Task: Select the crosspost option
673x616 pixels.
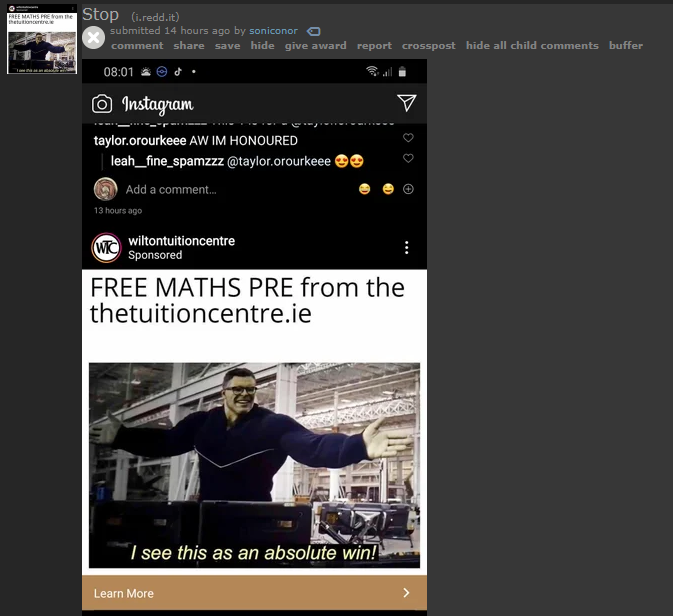Action: pyautogui.click(x=428, y=46)
